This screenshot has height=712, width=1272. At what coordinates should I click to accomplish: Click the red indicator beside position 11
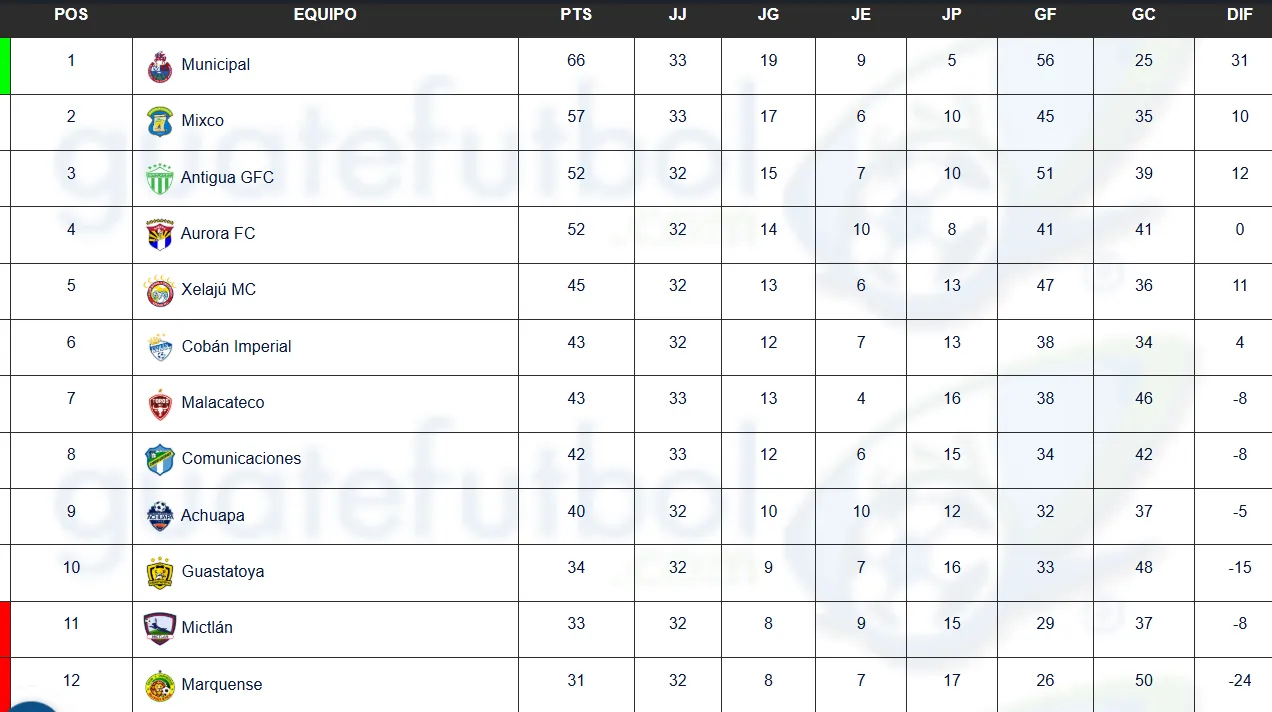5,628
